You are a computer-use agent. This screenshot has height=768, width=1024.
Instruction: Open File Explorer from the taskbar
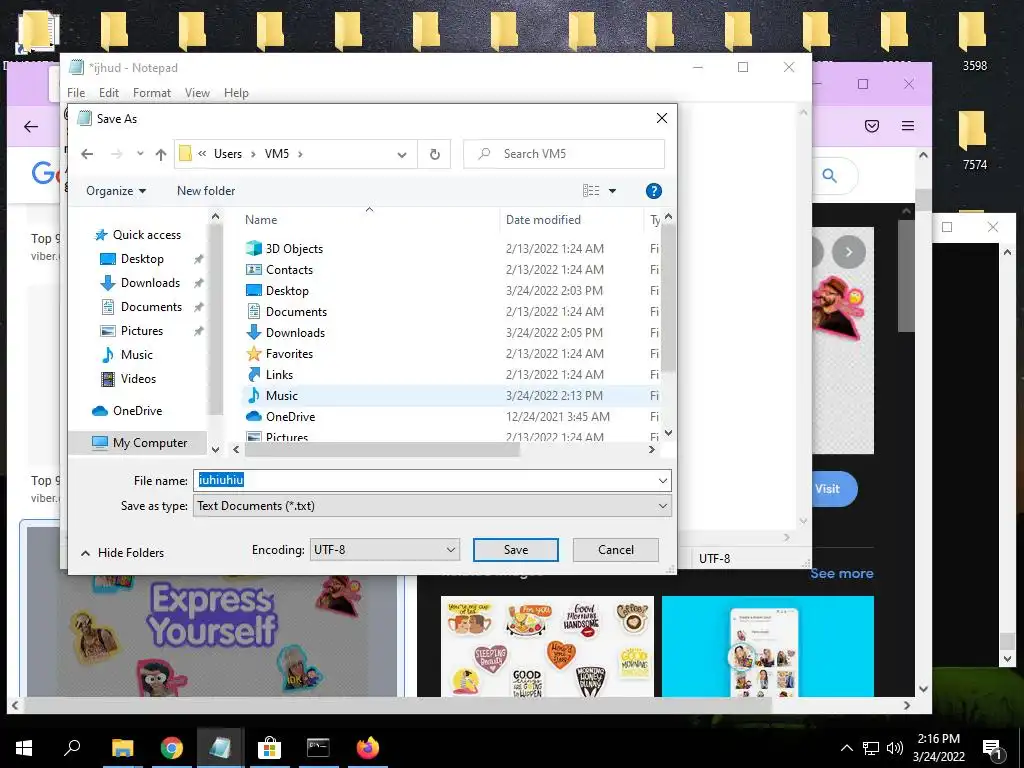point(122,747)
